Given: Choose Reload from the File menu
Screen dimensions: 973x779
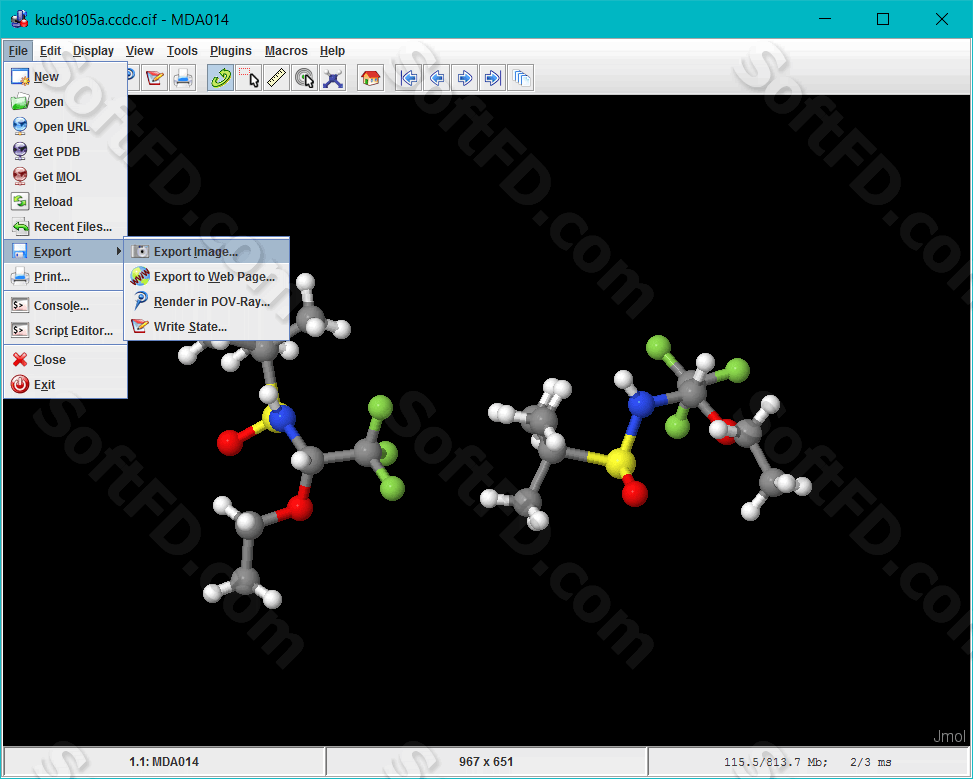Looking at the screenshot, I should pyautogui.click(x=66, y=202).
